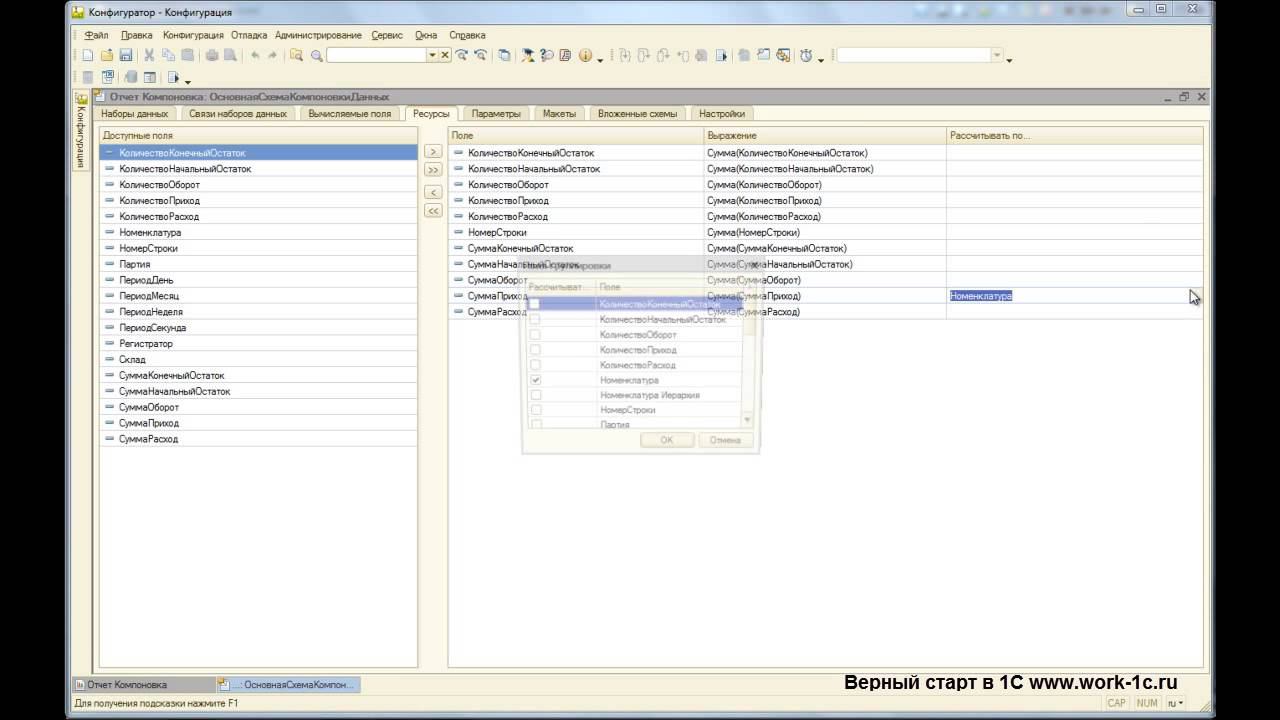Check the Номенклатура Иерархия checkbox
The width and height of the screenshot is (1280, 720).
click(x=536, y=395)
